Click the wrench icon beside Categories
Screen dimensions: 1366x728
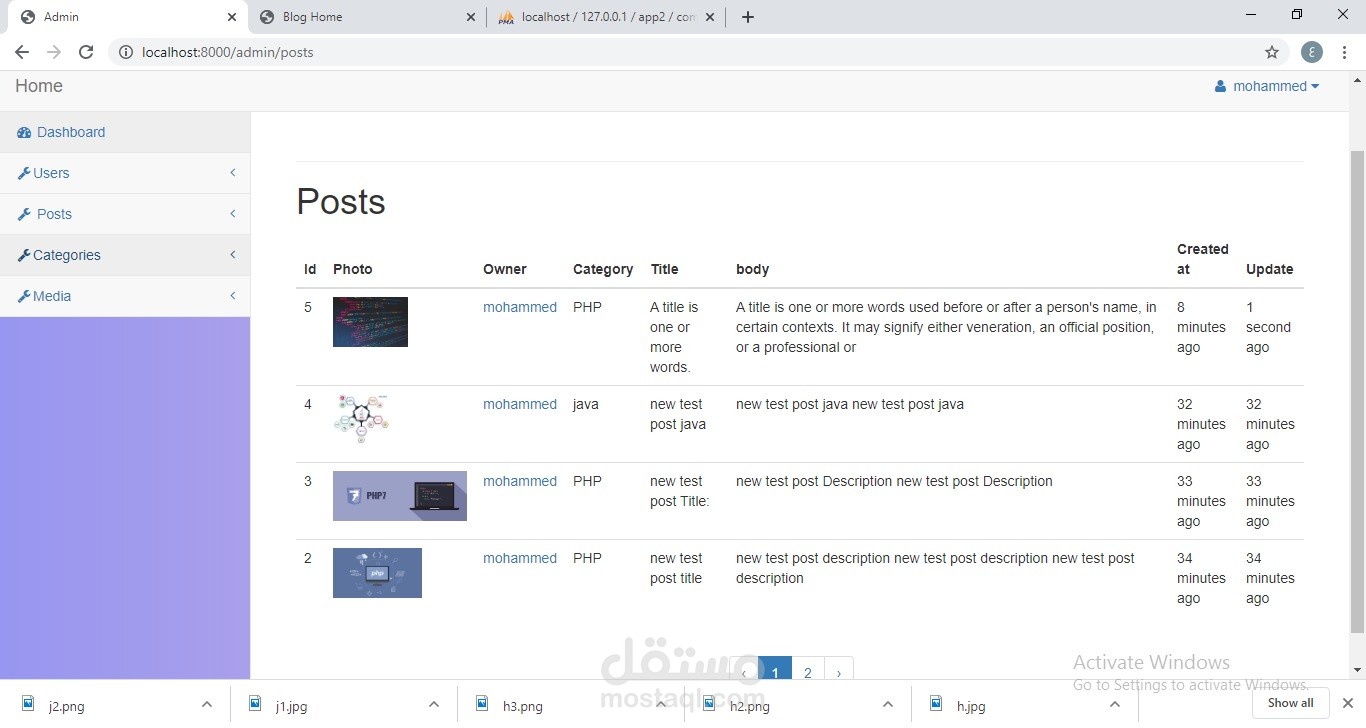[x=24, y=255]
